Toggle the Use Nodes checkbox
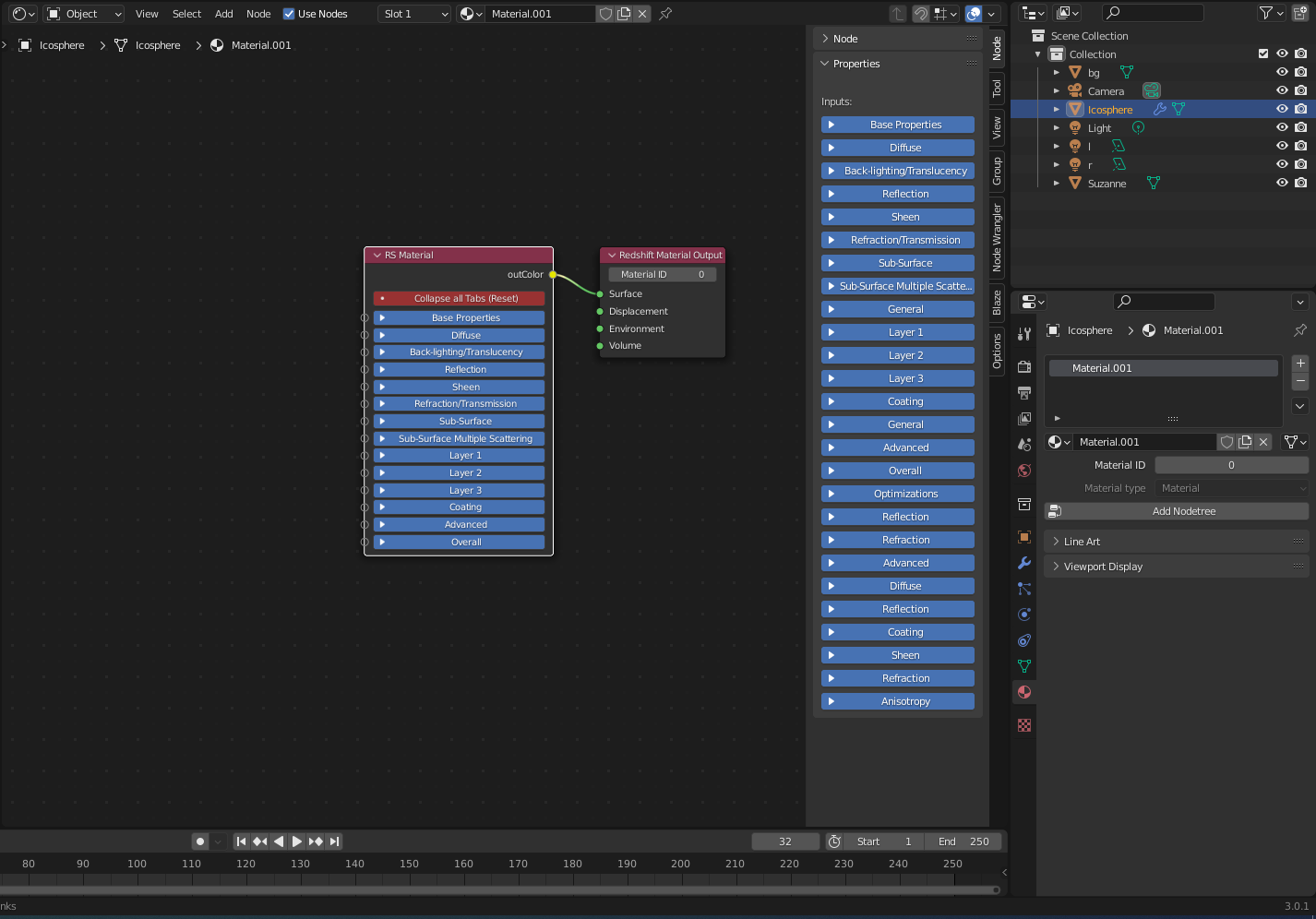 289,14
